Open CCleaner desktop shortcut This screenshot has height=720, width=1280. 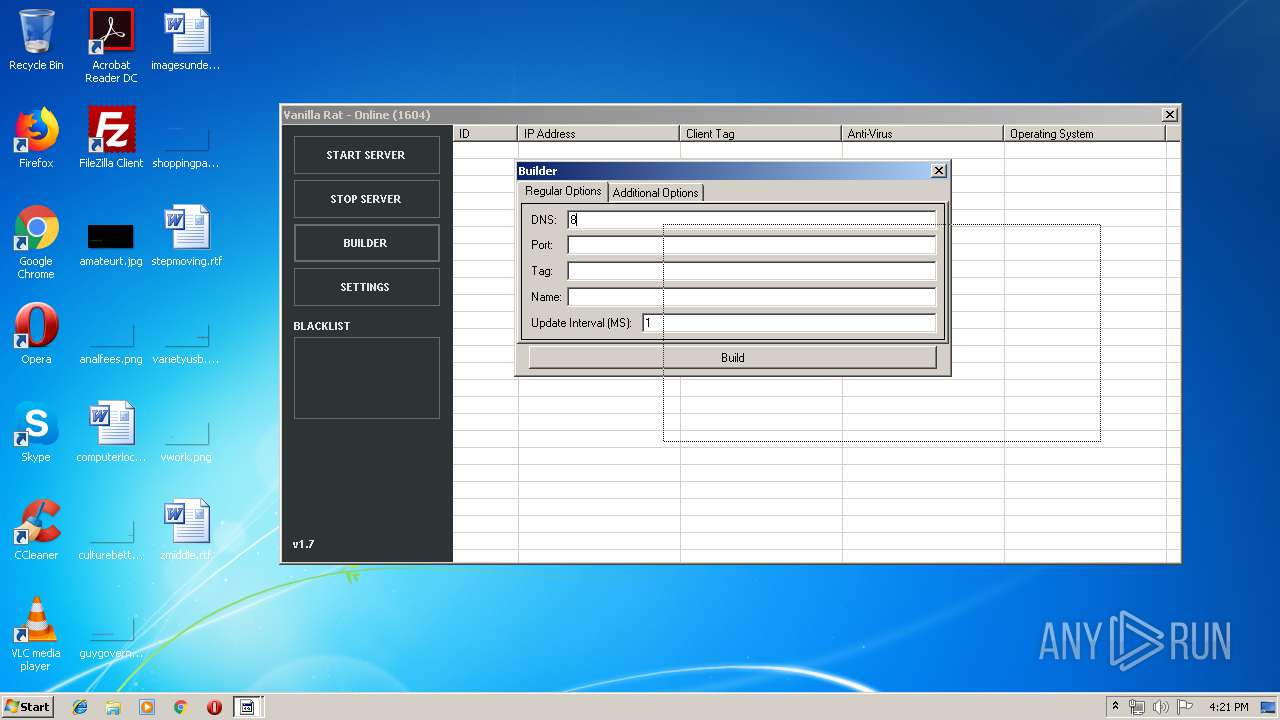tap(36, 530)
